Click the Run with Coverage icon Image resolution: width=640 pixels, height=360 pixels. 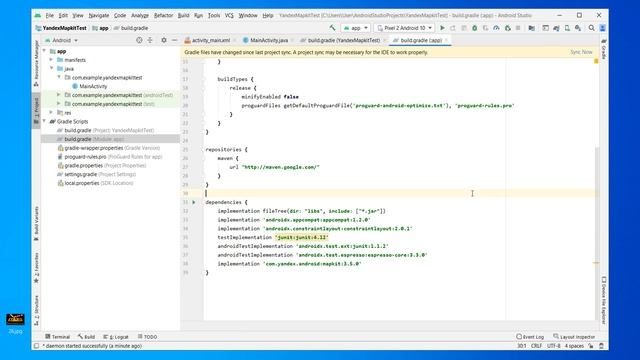point(485,28)
